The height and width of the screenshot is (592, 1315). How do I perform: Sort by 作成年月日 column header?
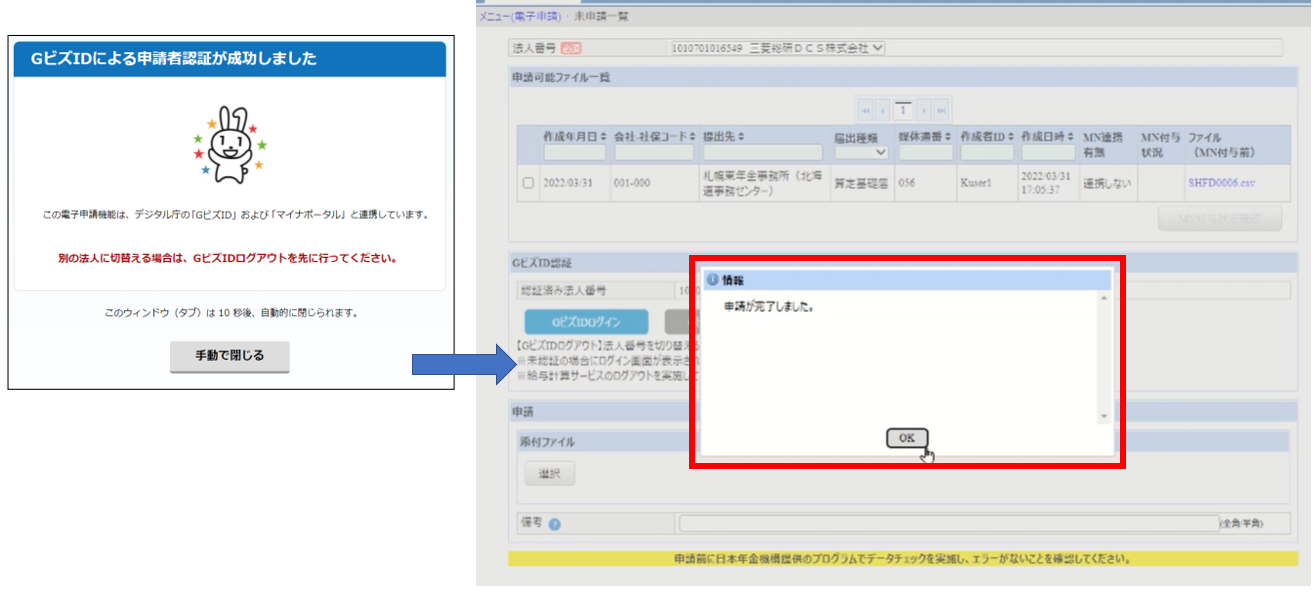pos(574,136)
